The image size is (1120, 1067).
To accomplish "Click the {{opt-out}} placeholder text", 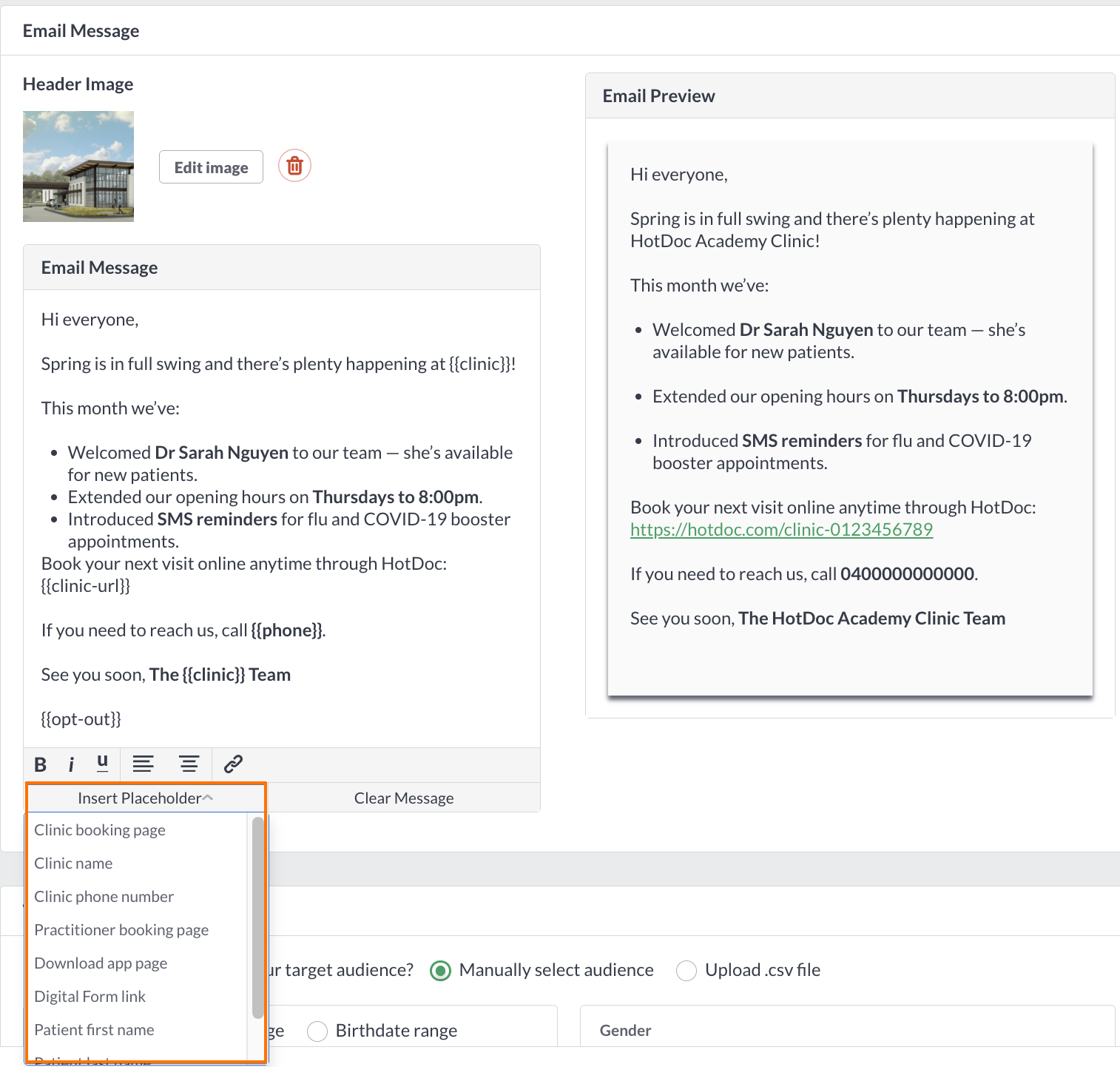I will click(81, 719).
